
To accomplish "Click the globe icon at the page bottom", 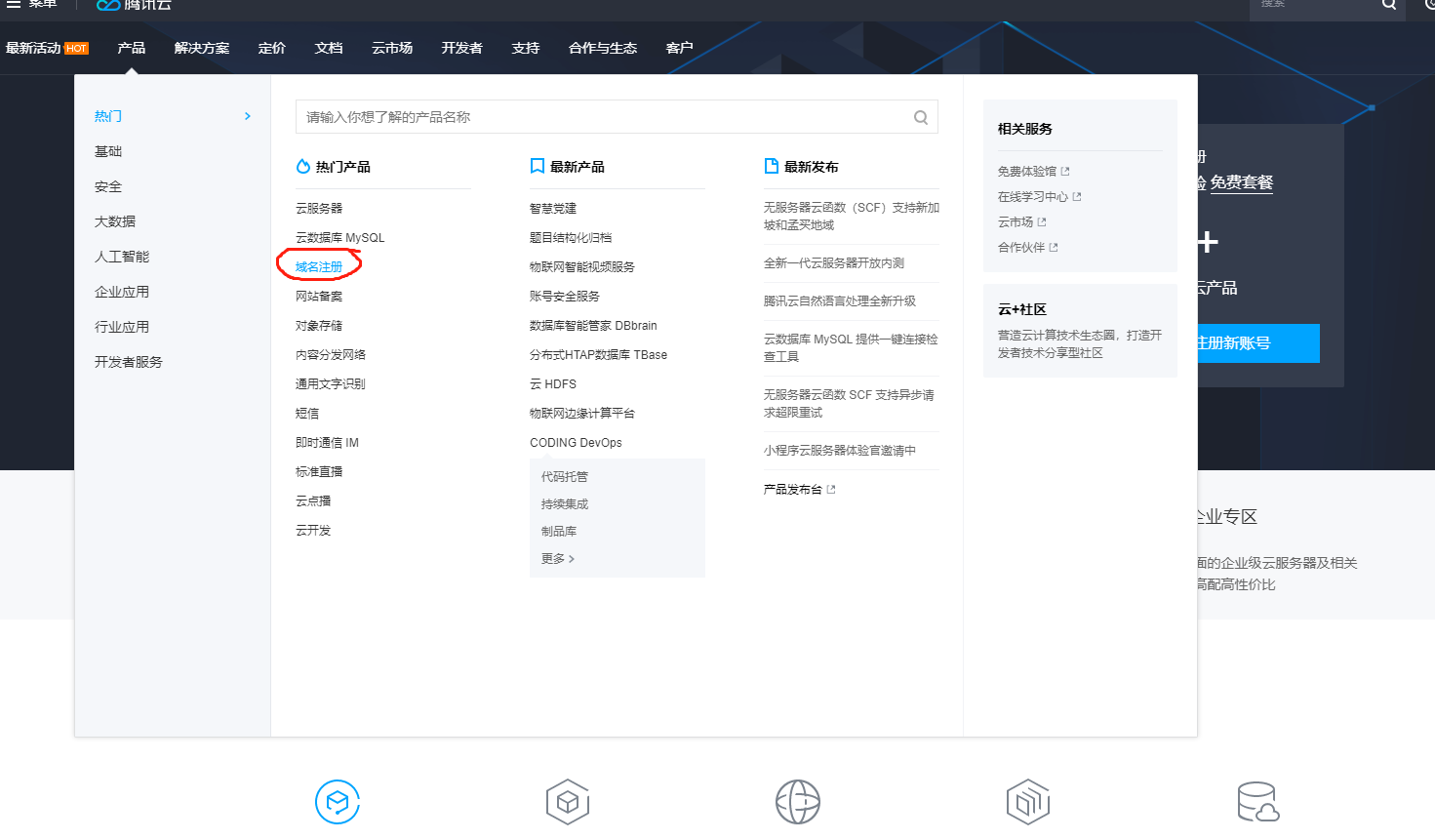I will pyautogui.click(x=797, y=802).
